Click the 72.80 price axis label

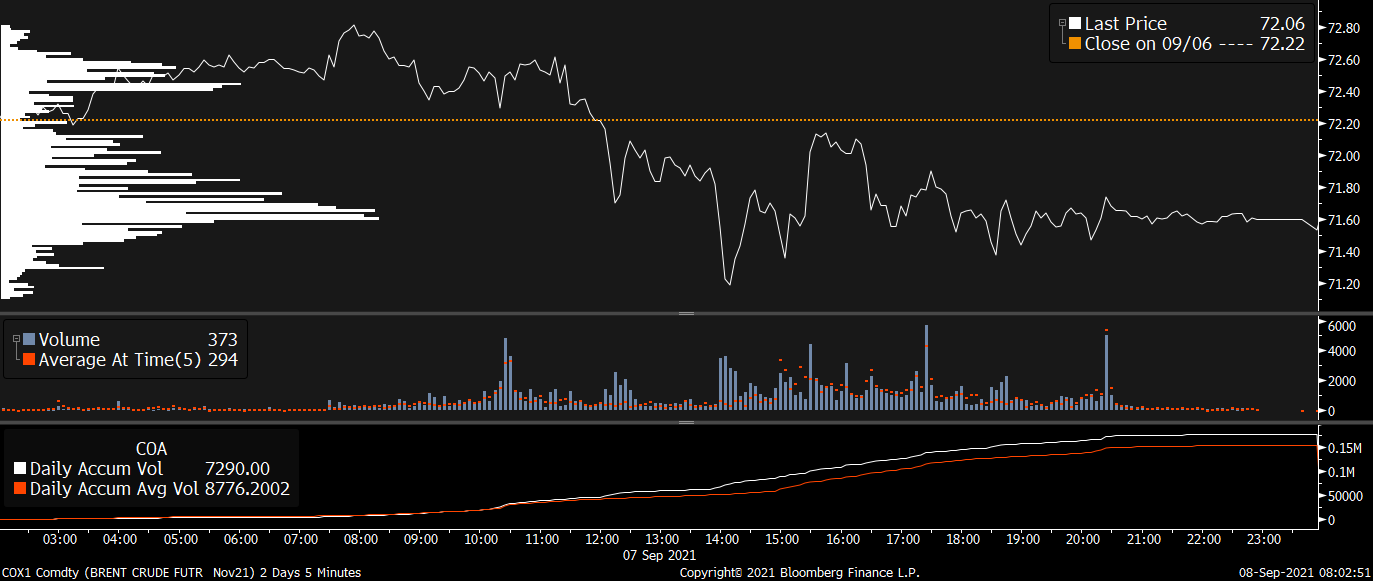coord(1342,28)
